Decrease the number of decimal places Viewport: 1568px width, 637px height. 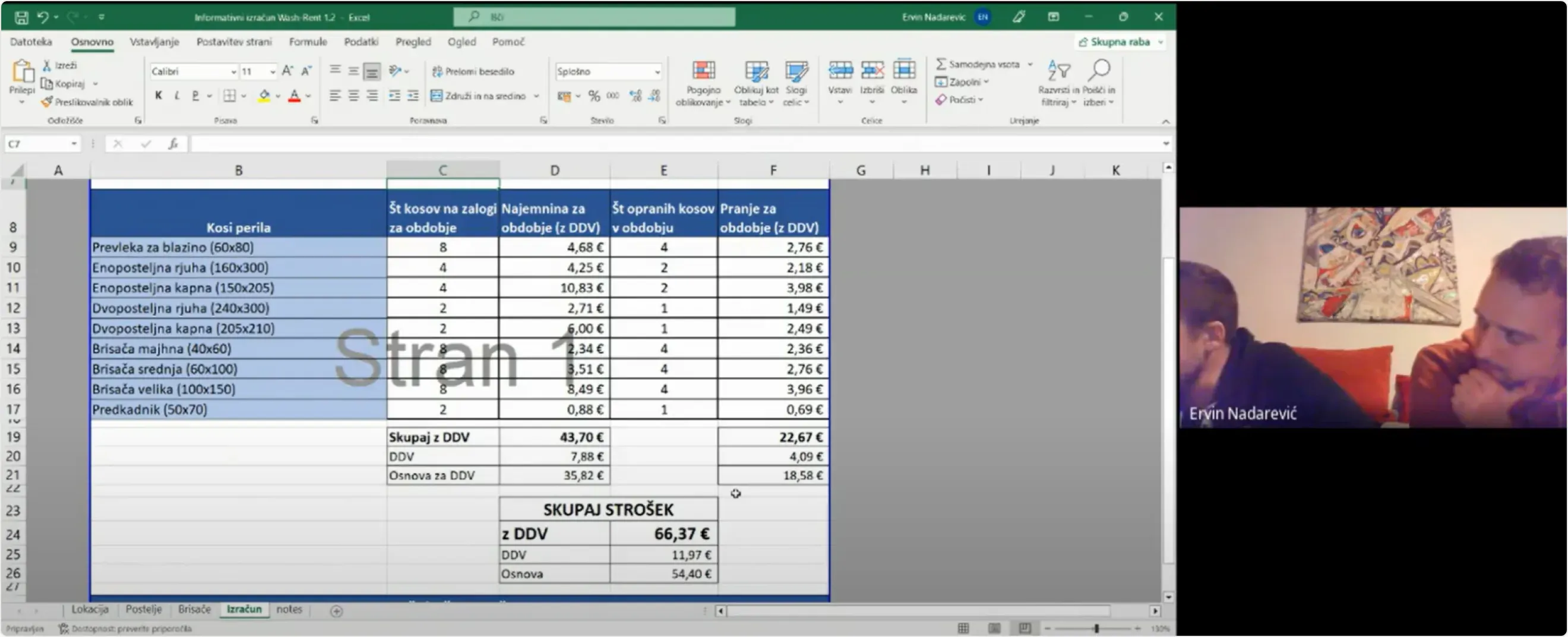pyautogui.click(x=655, y=96)
